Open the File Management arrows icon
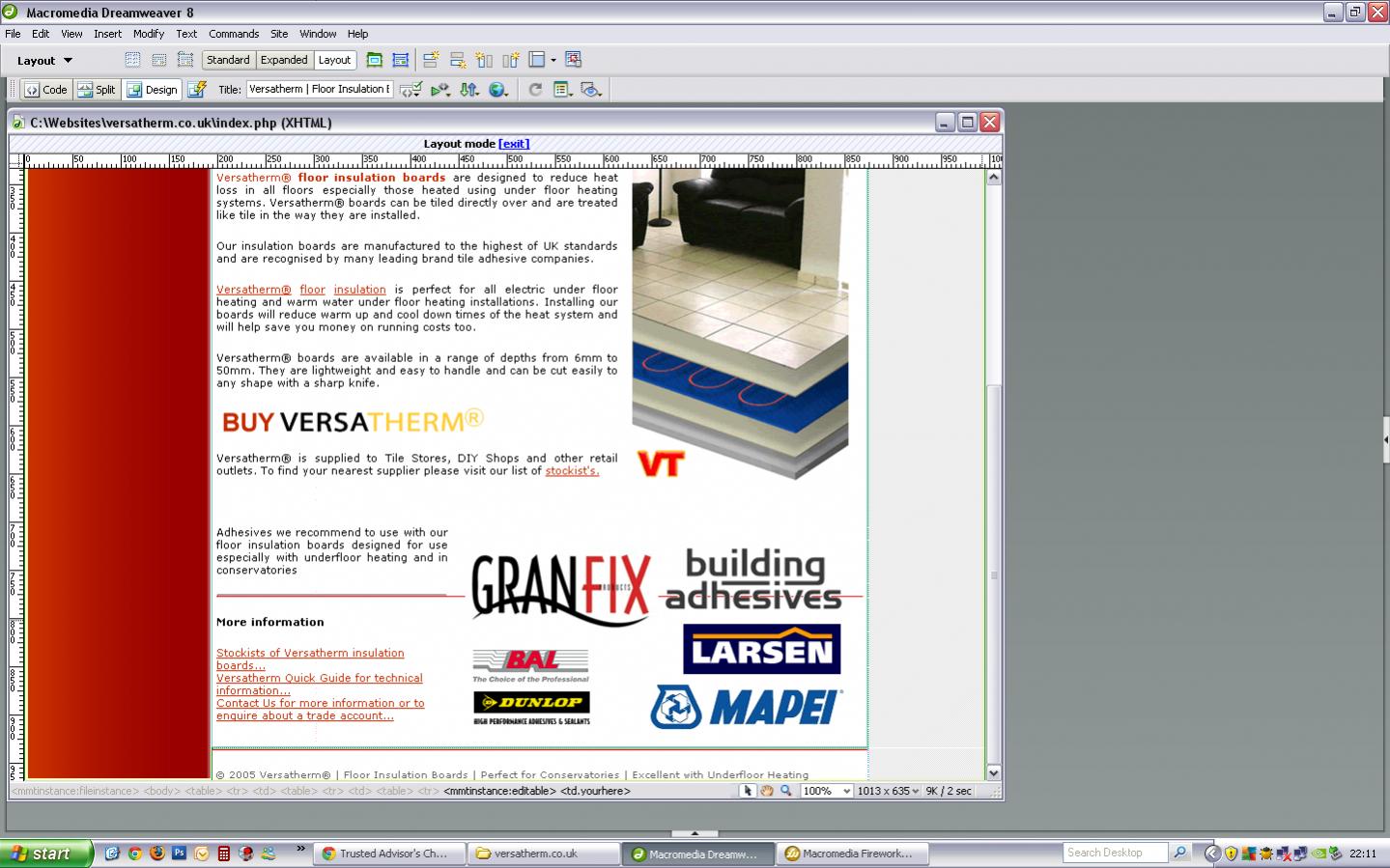The height and width of the screenshot is (868, 1390). [x=469, y=89]
